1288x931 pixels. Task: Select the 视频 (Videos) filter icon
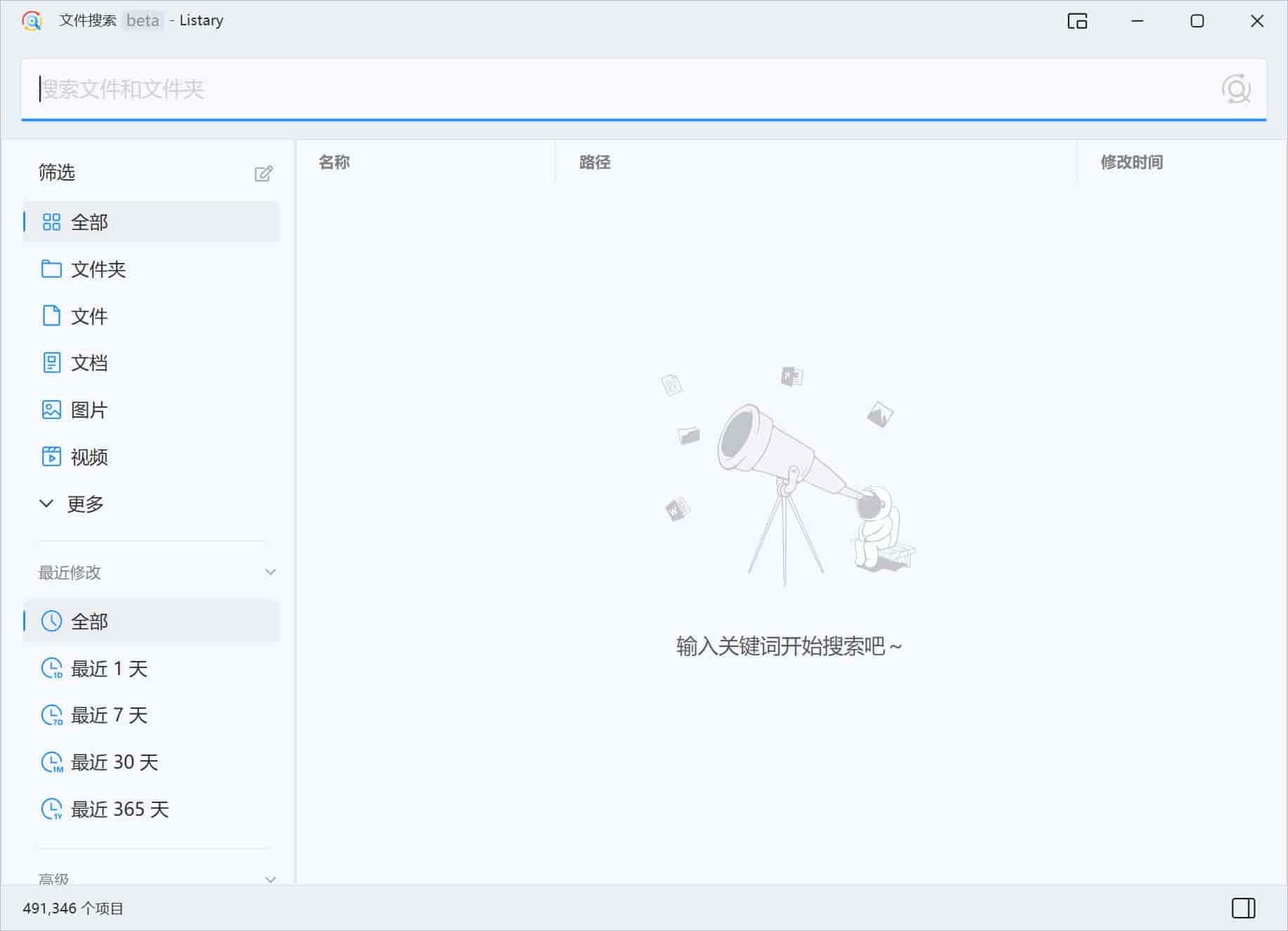[51, 457]
